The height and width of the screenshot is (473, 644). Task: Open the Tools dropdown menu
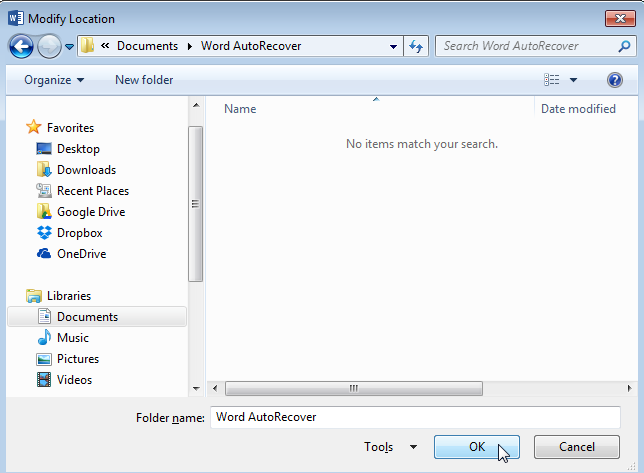coord(391,447)
